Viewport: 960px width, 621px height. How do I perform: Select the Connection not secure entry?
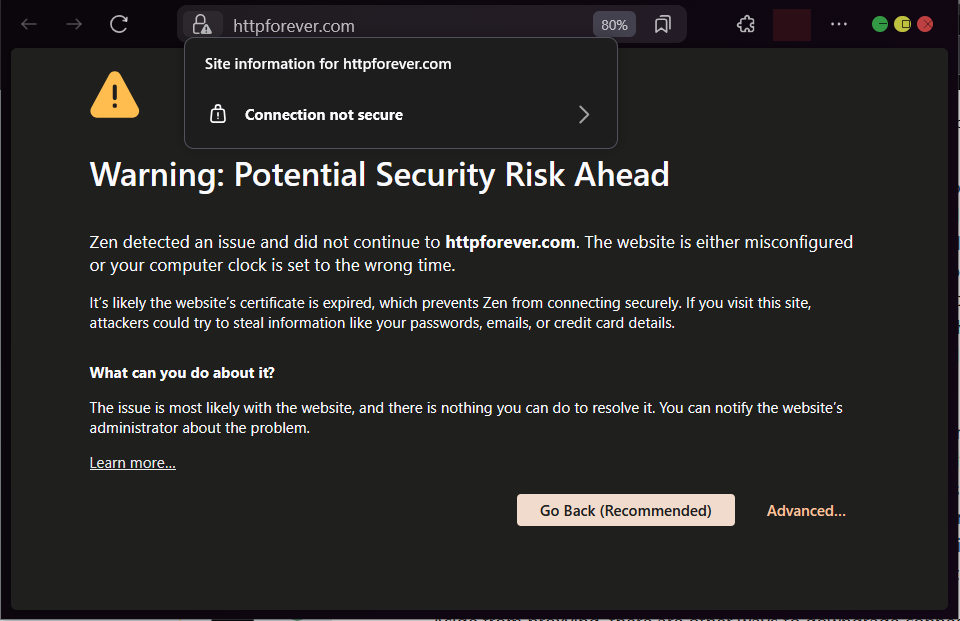[400, 115]
